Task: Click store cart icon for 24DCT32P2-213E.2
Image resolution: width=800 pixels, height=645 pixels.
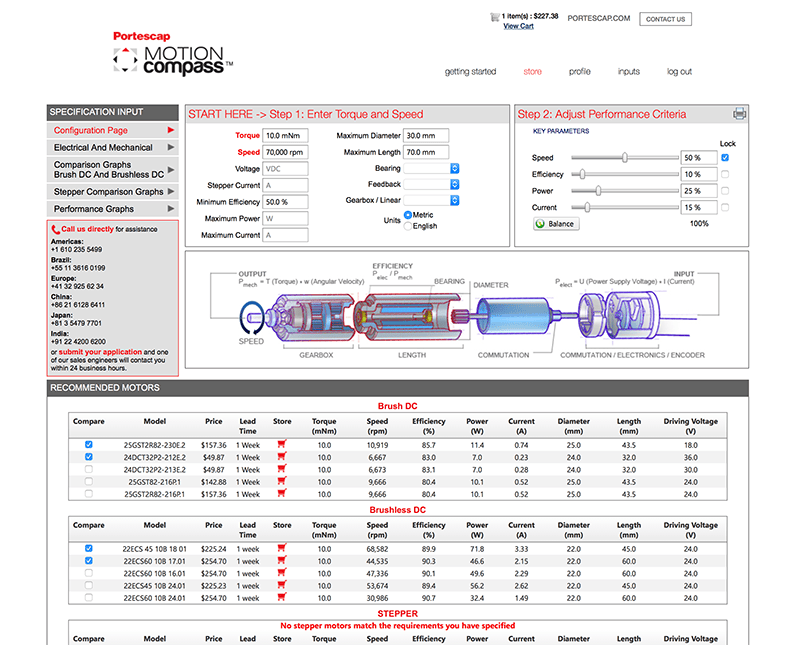Action: pyautogui.click(x=282, y=469)
